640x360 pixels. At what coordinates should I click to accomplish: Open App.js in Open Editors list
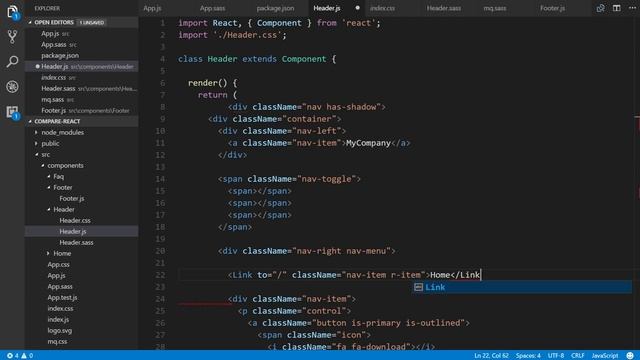coord(82,33)
